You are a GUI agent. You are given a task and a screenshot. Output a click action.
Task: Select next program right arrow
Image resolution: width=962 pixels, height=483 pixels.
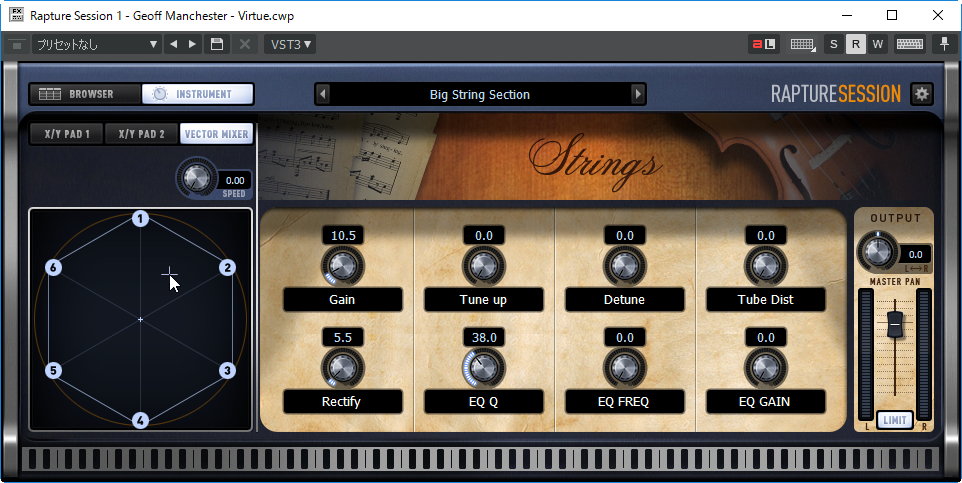pos(637,95)
